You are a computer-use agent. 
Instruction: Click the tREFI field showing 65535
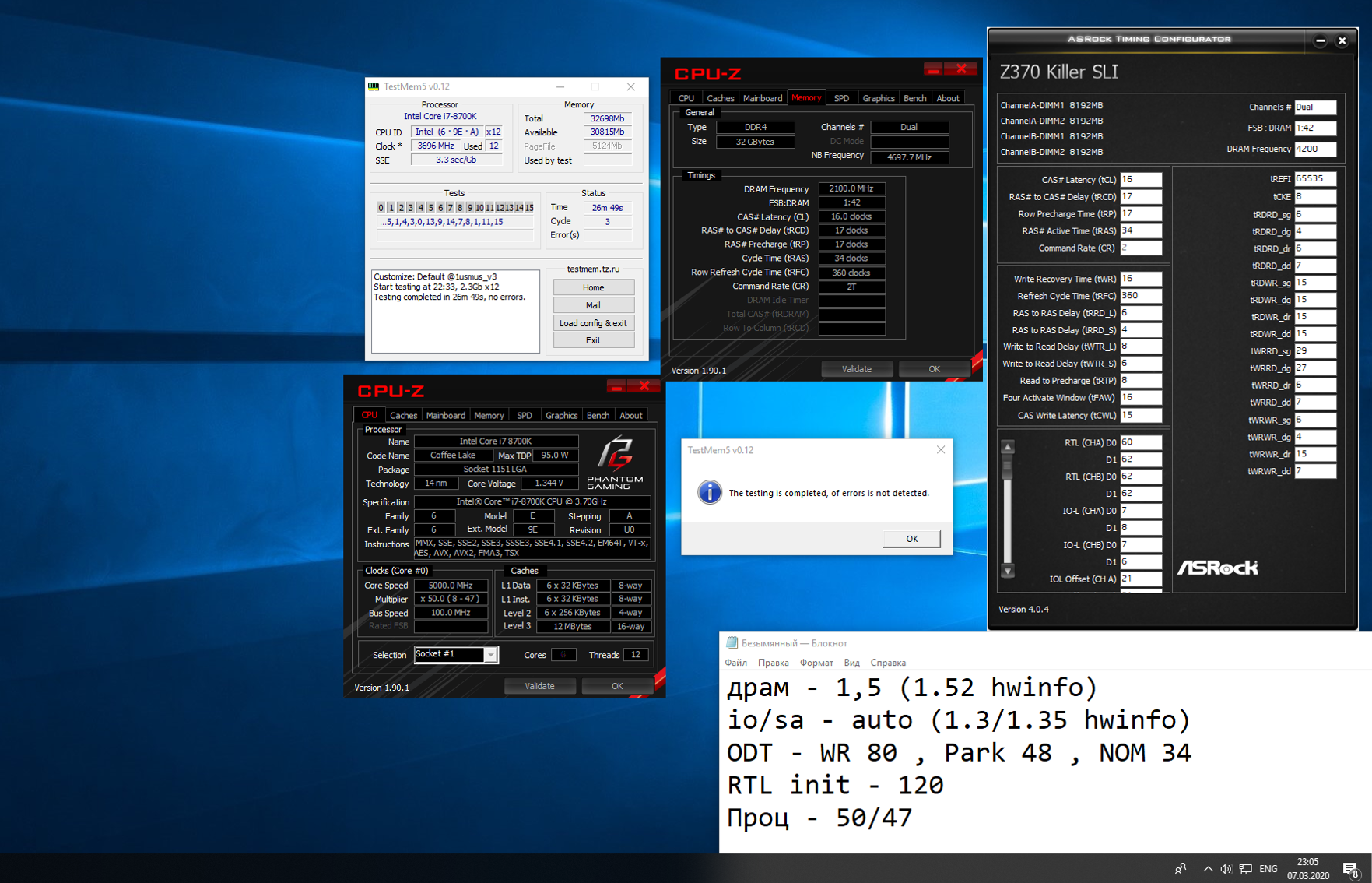click(x=1315, y=179)
